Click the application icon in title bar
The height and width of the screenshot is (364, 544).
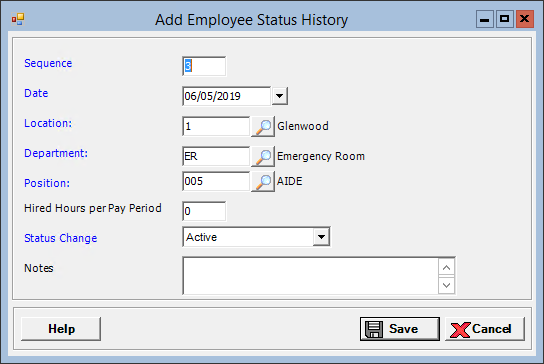18,19
